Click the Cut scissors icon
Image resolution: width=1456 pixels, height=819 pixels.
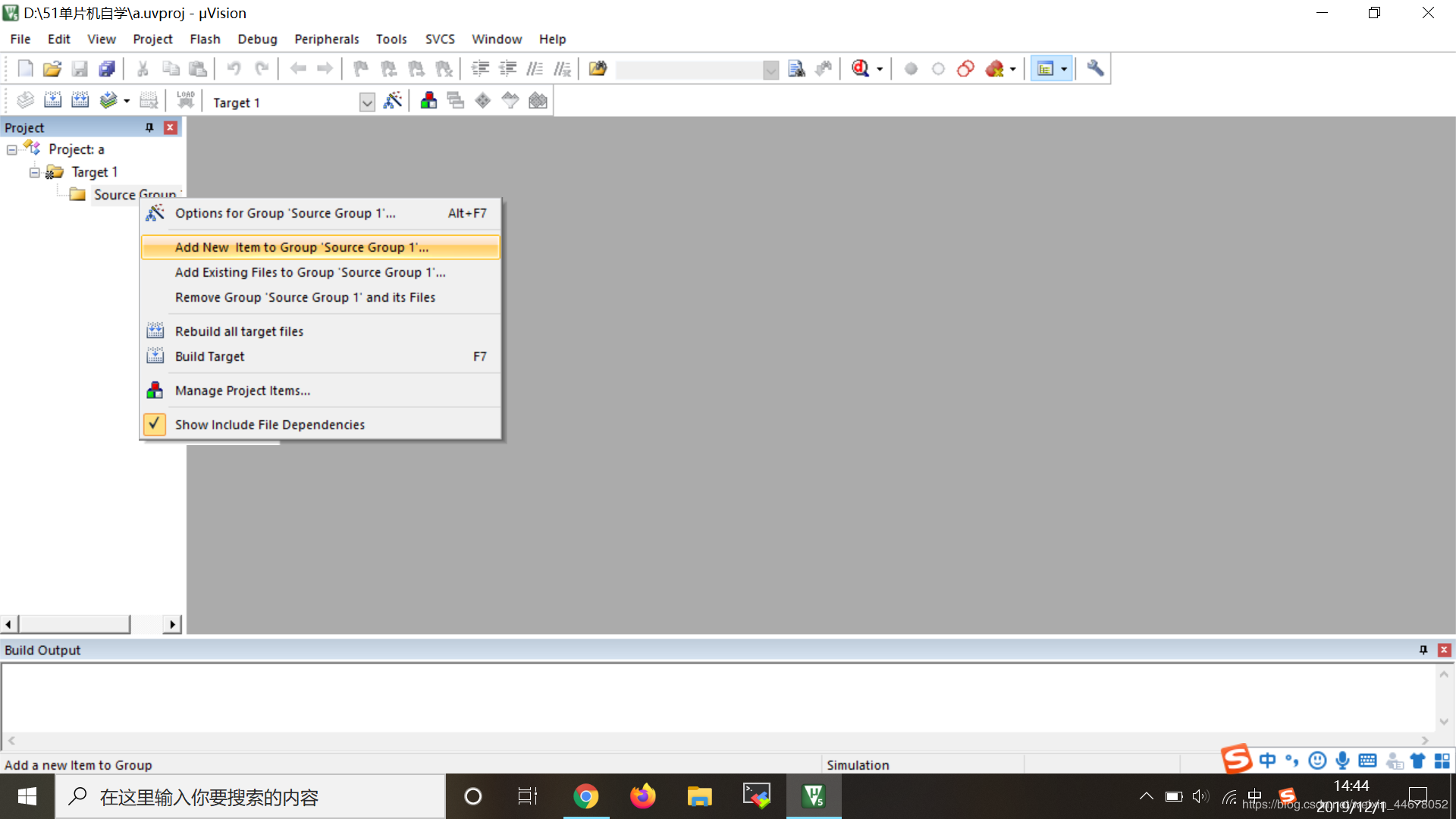[x=143, y=69]
